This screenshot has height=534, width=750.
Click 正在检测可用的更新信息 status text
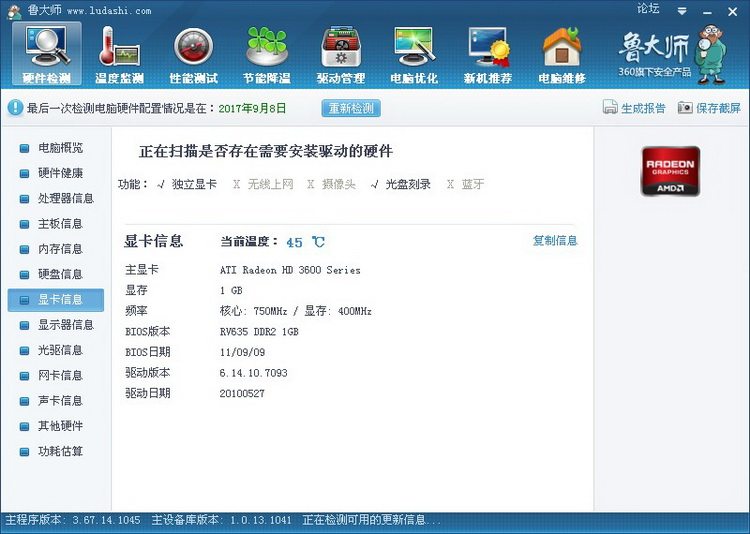pyautogui.click(x=371, y=520)
